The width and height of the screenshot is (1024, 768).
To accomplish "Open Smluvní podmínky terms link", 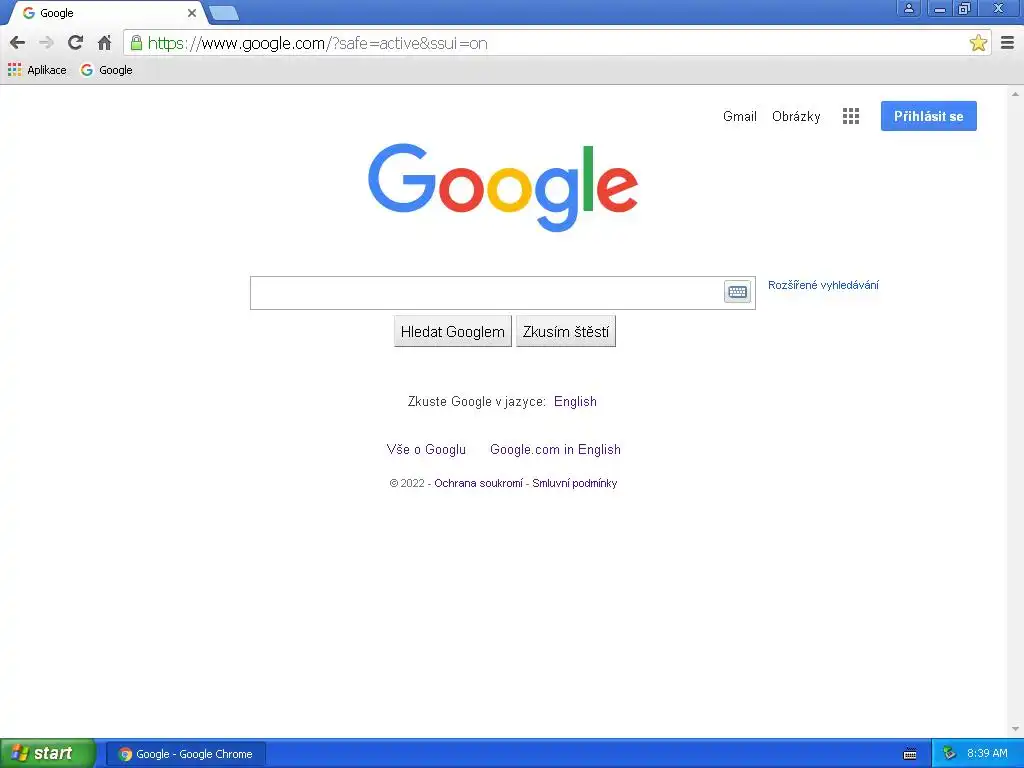I will click(574, 483).
